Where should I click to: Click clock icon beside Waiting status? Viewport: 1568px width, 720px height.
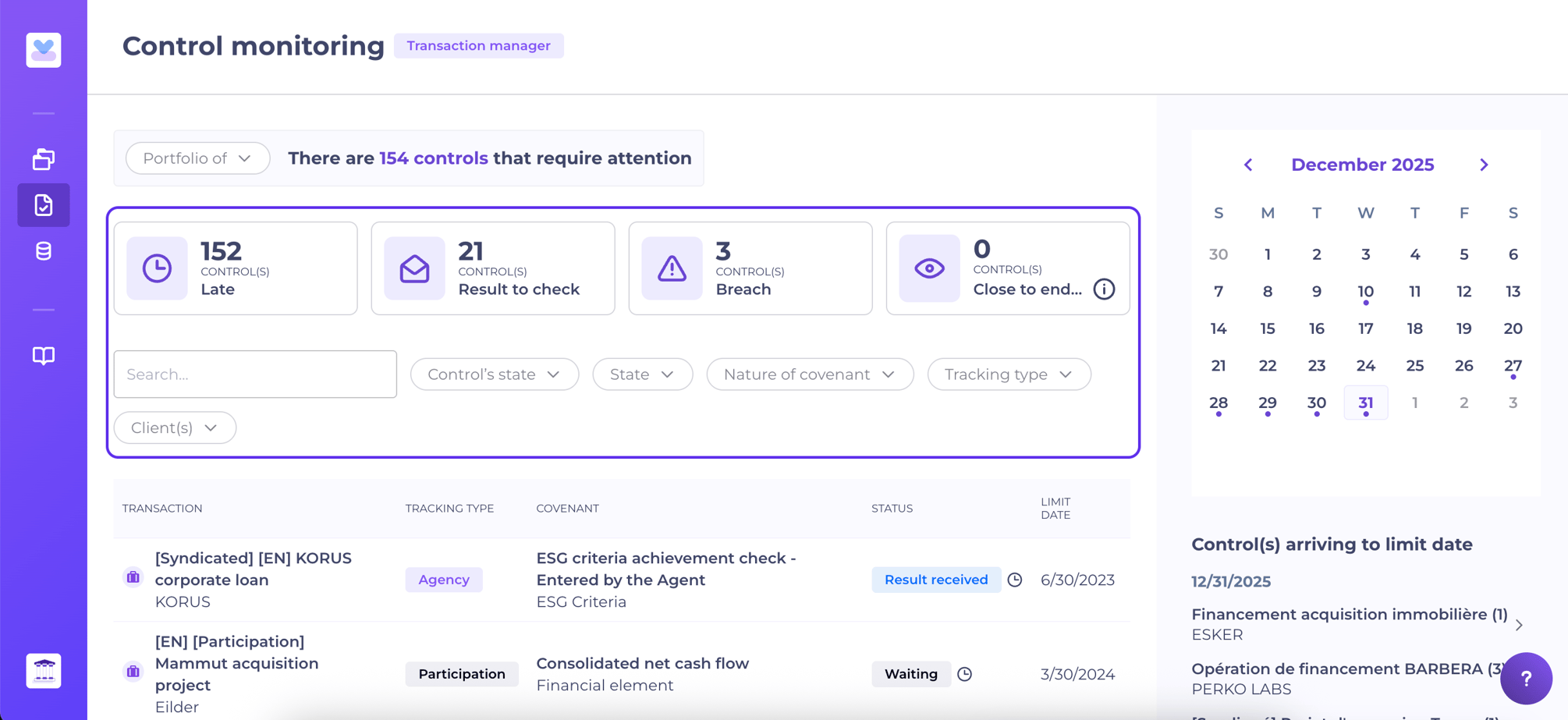coord(965,674)
